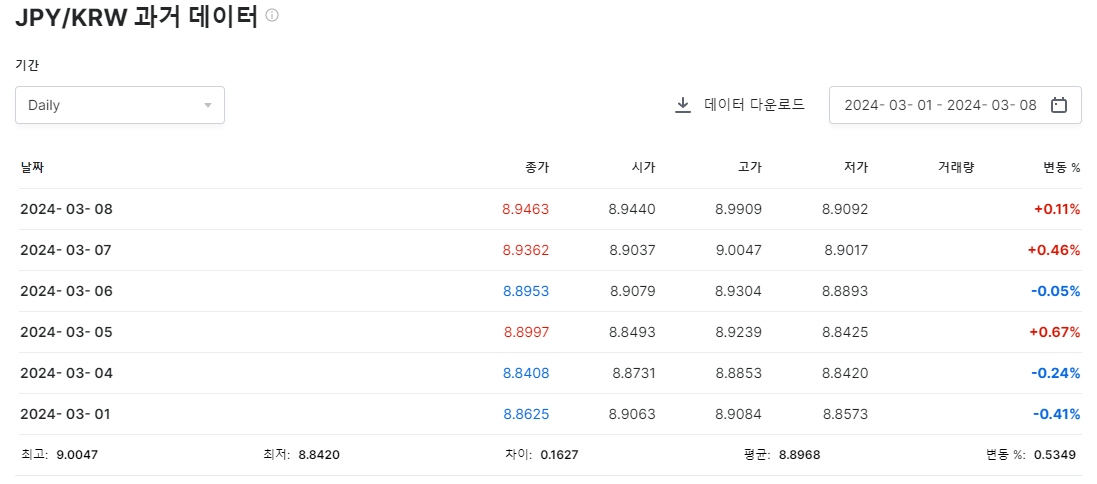Image resolution: width=1097 pixels, height=484 pixels.
Task: Click high price 8.9239
Action: tap(739, 332)
